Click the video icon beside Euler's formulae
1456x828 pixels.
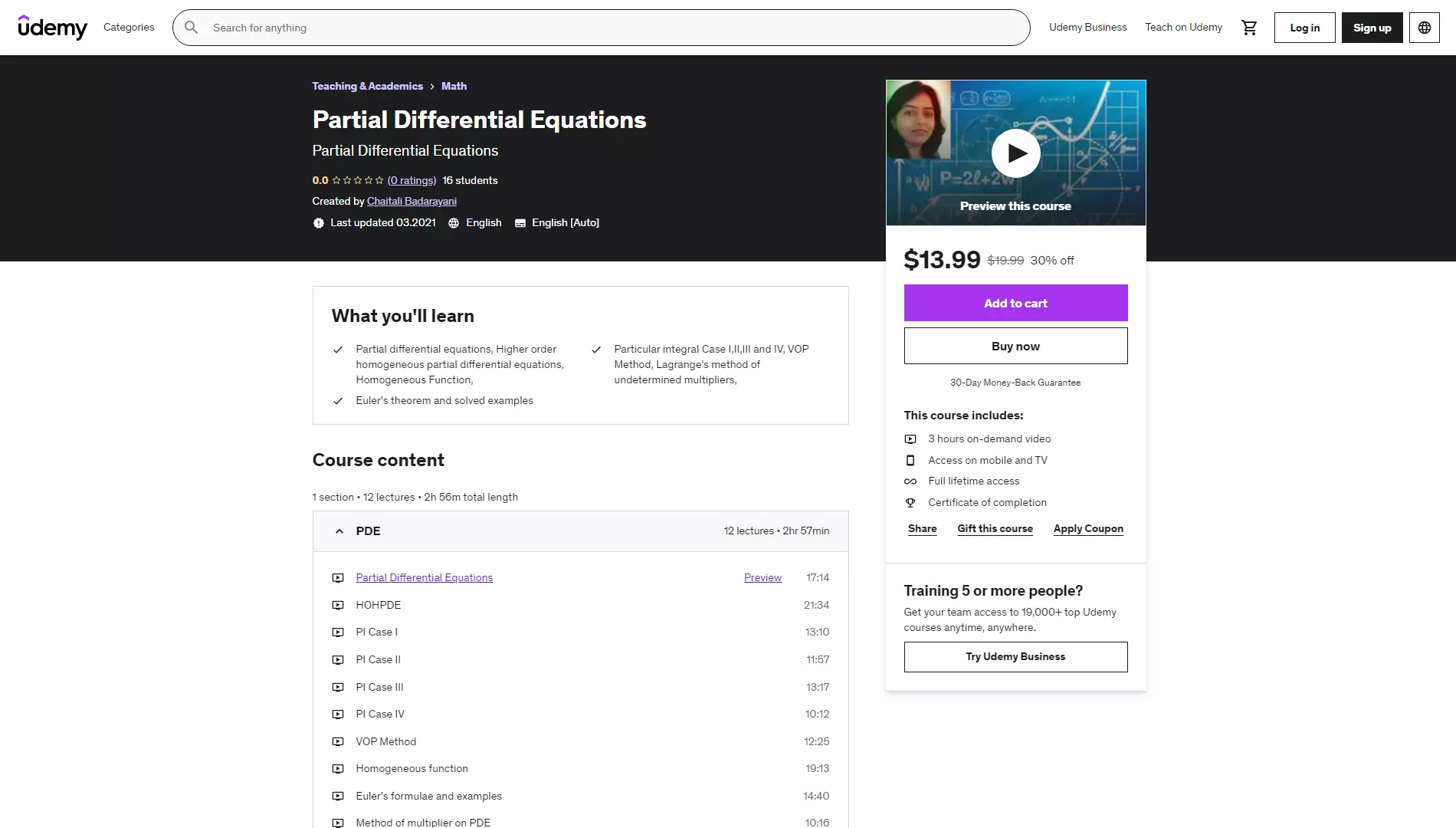(338, 797)
